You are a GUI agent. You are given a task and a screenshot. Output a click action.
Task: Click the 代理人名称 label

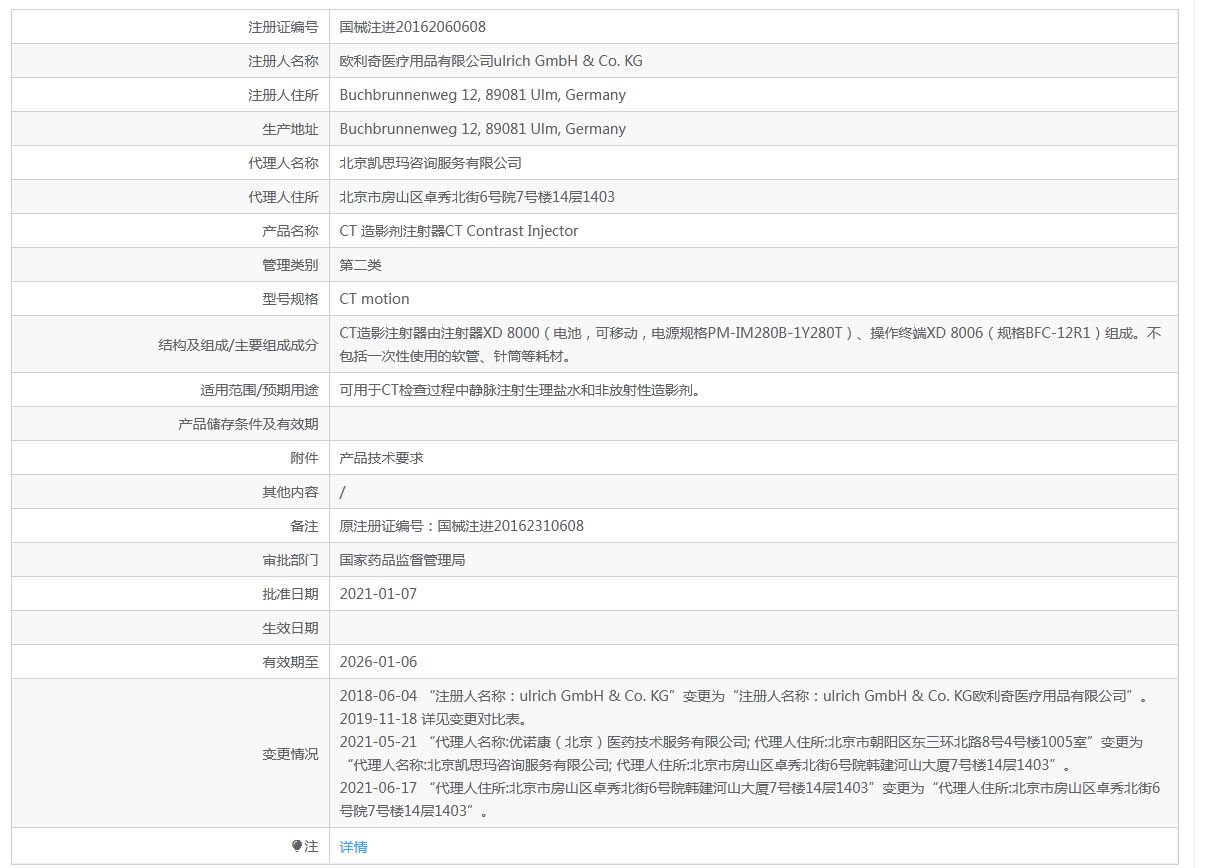[283, 163]
